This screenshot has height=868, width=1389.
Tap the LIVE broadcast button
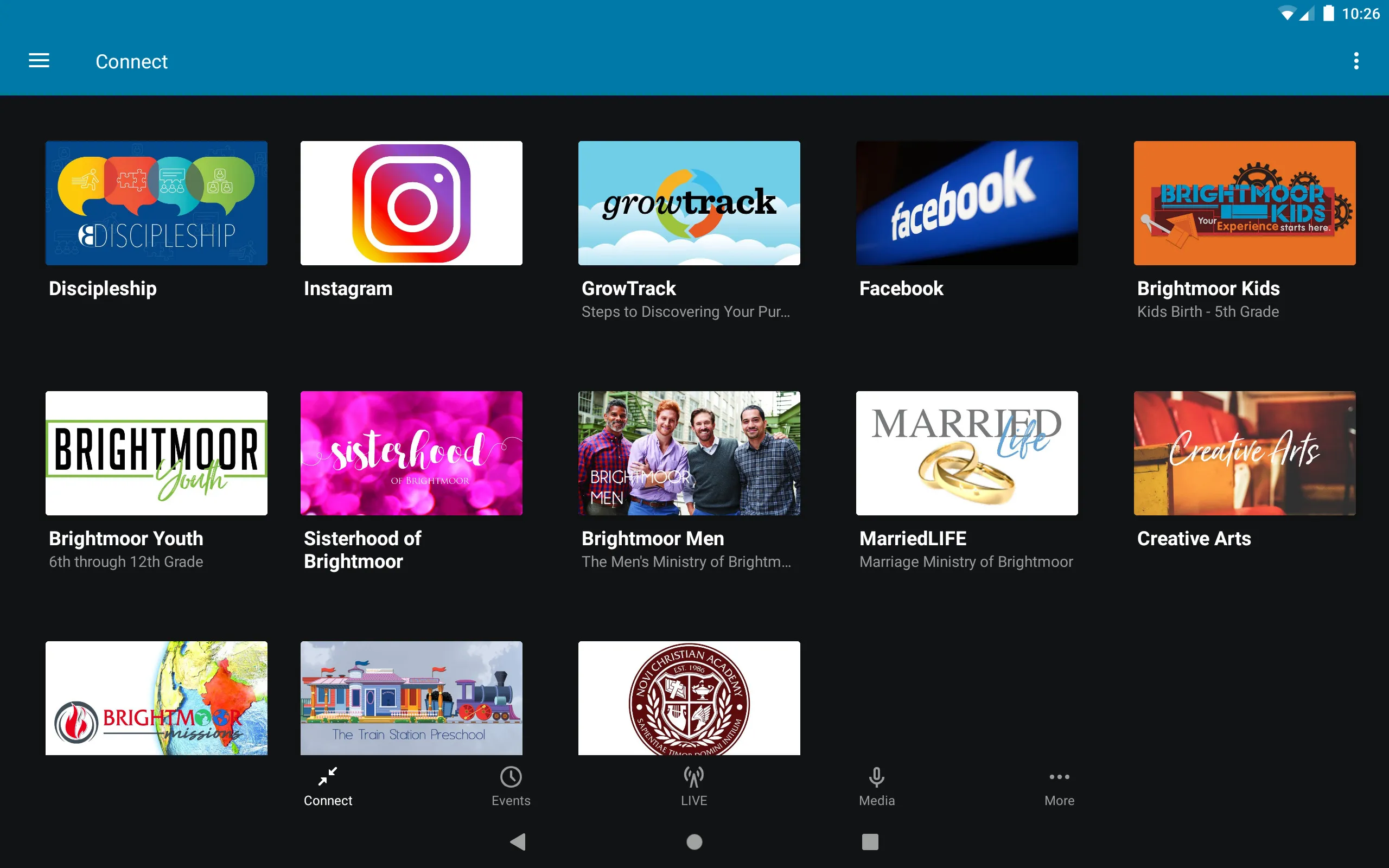tap(693, 786)
